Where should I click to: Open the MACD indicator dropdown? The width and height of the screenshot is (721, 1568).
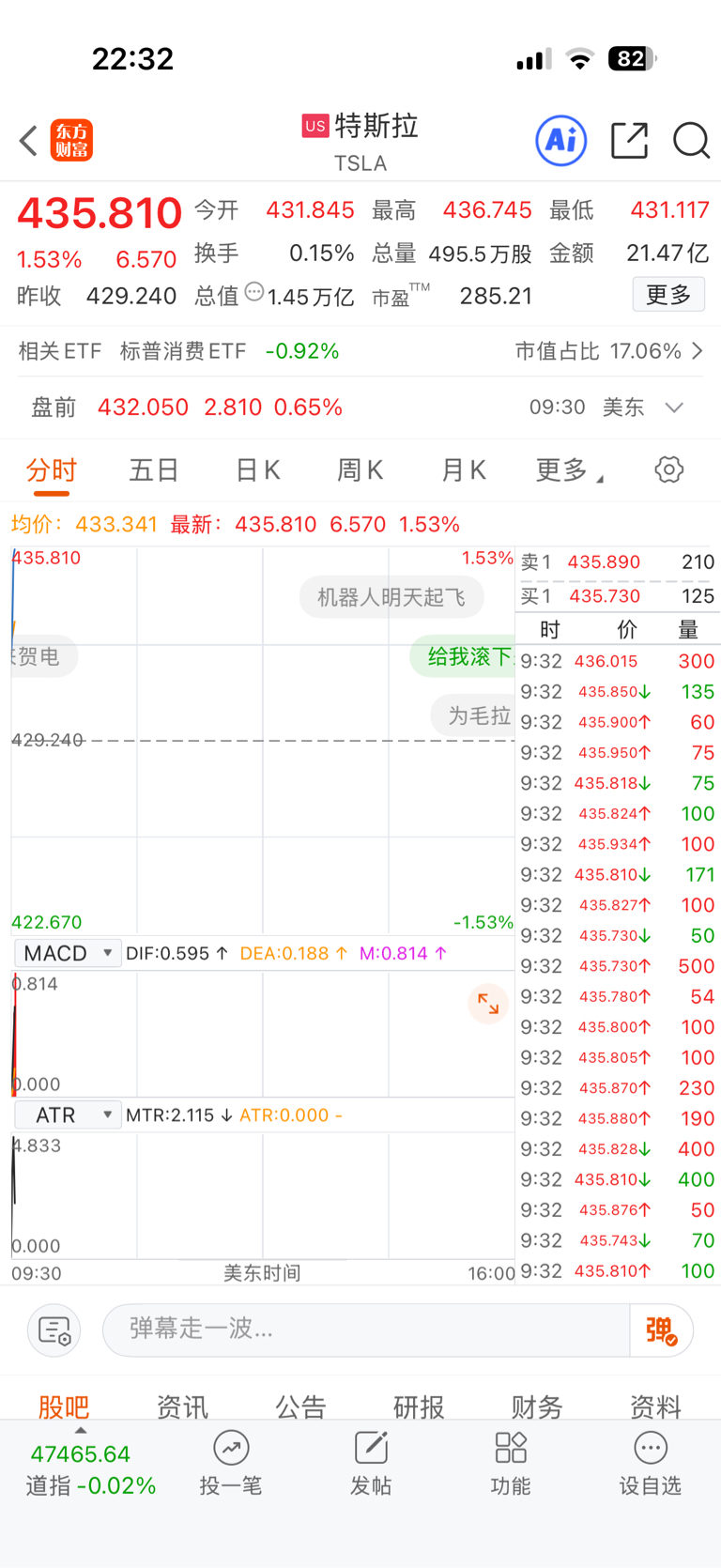click(x=68, y=953)
